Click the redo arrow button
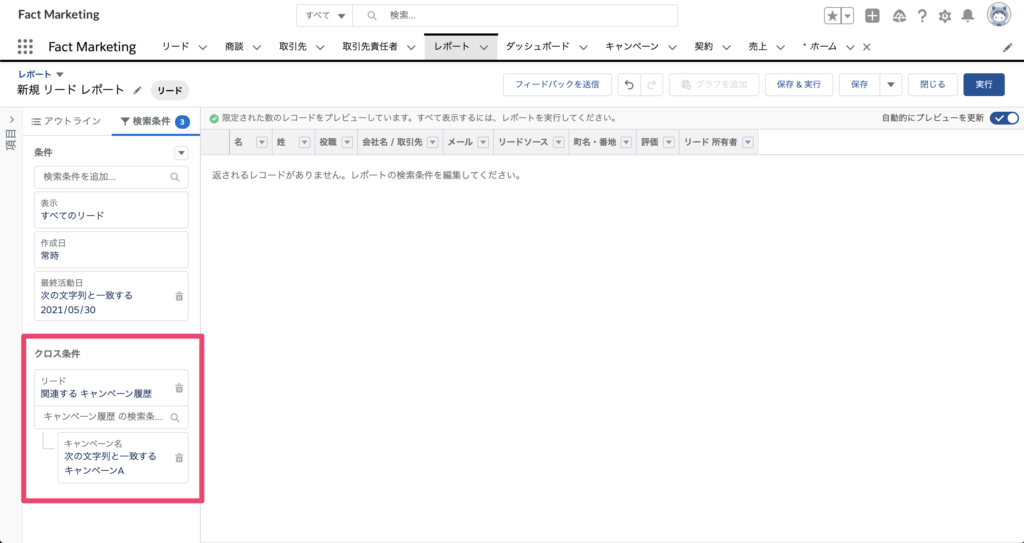 click(x=652, y=85)
